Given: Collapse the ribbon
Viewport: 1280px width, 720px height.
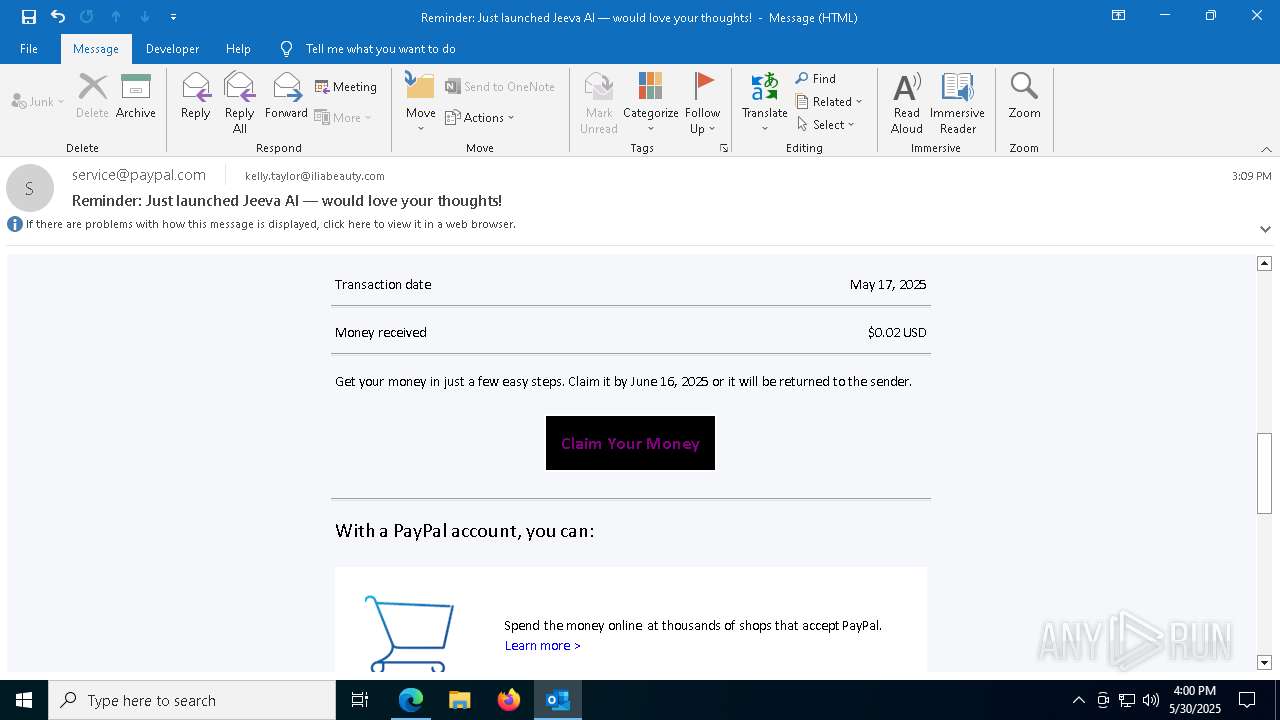Looking at the screenshot, I should coord(1266,149).
